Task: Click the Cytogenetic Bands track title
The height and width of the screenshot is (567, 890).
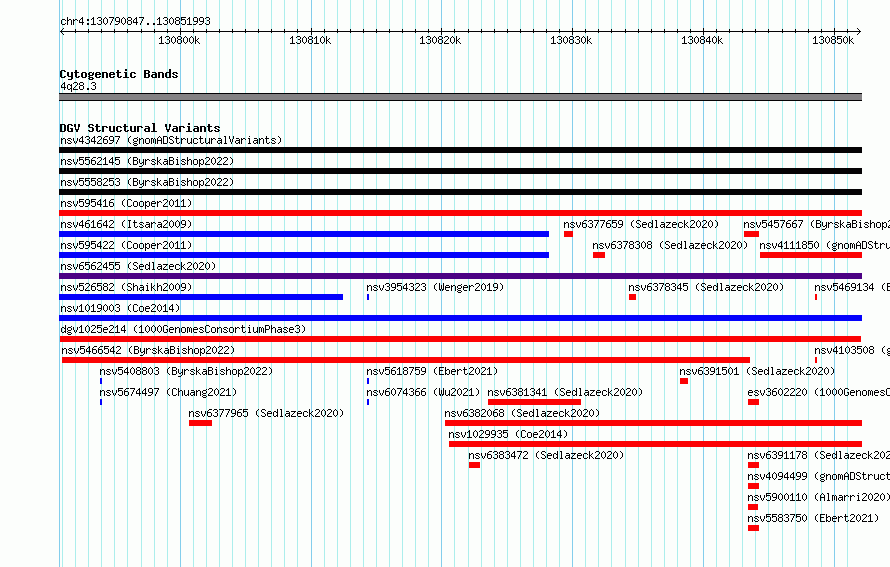Action: click(119, 74)
